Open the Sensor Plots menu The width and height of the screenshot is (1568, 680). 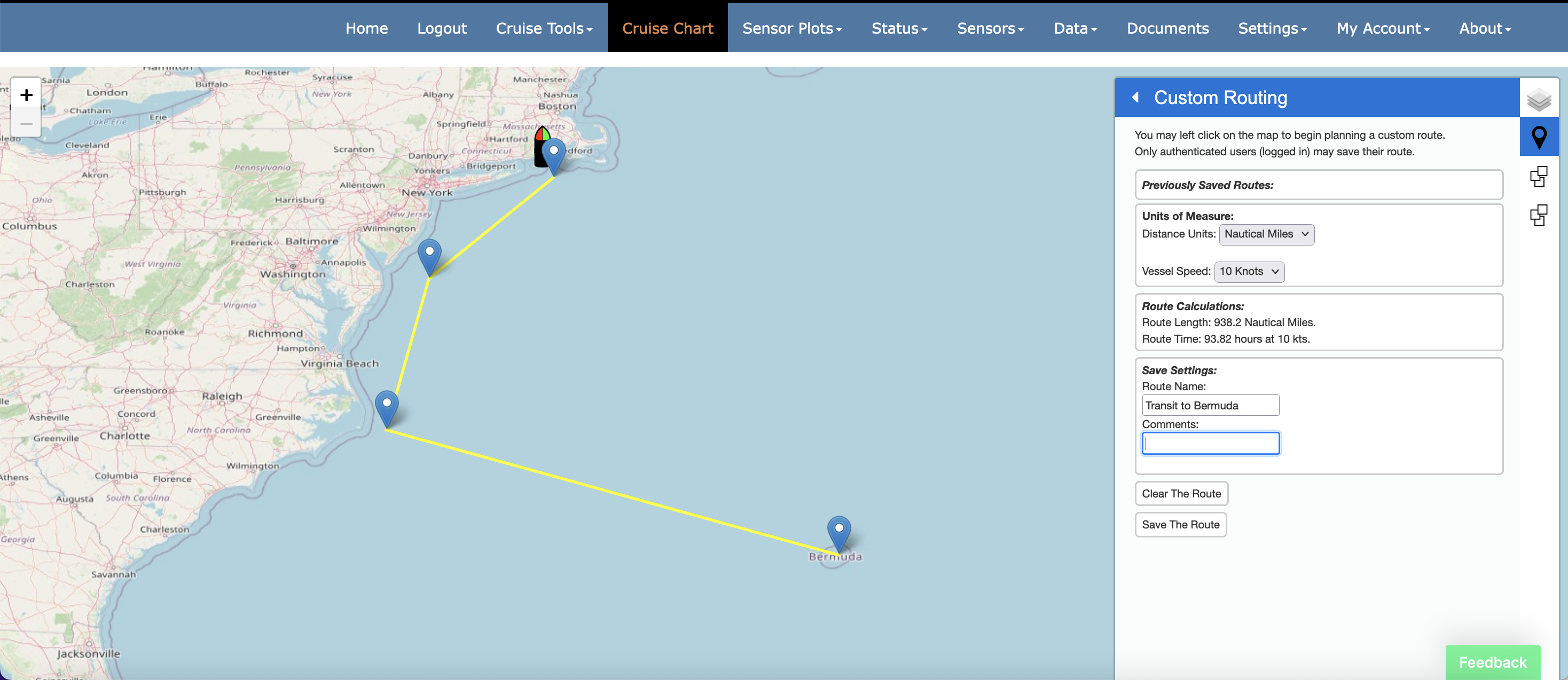[791, 29]
